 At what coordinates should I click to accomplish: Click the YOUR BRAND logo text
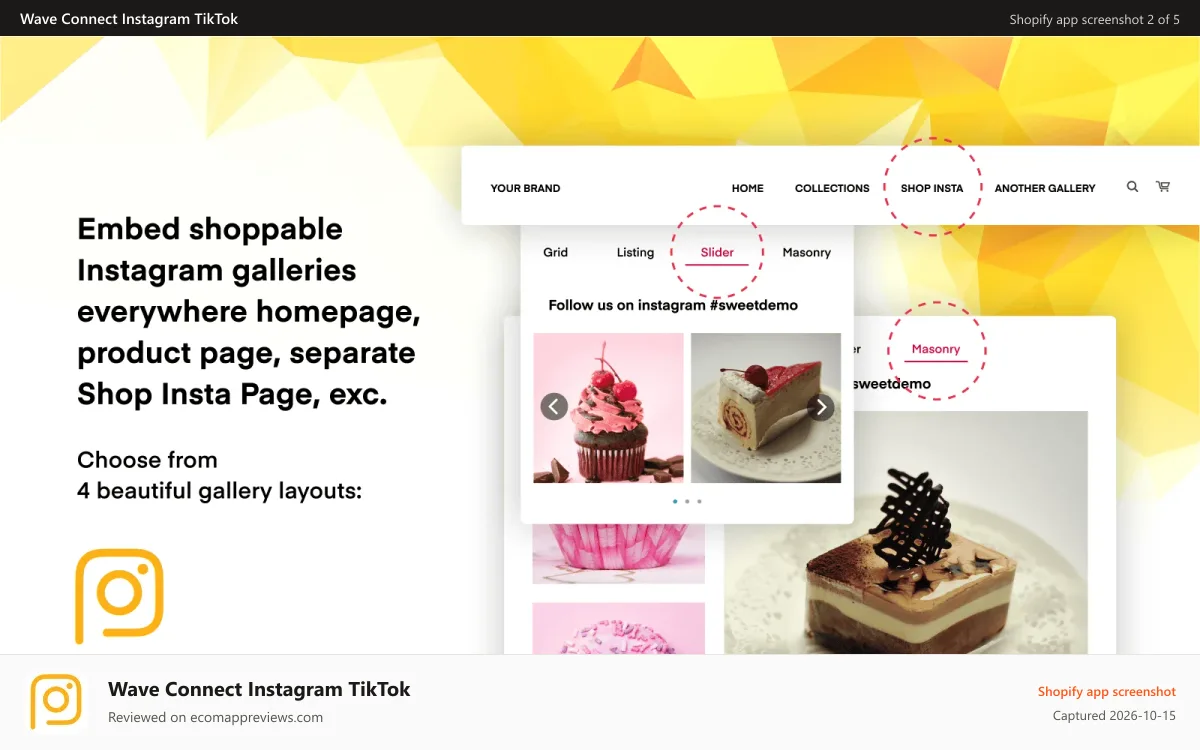coord(525,188)
